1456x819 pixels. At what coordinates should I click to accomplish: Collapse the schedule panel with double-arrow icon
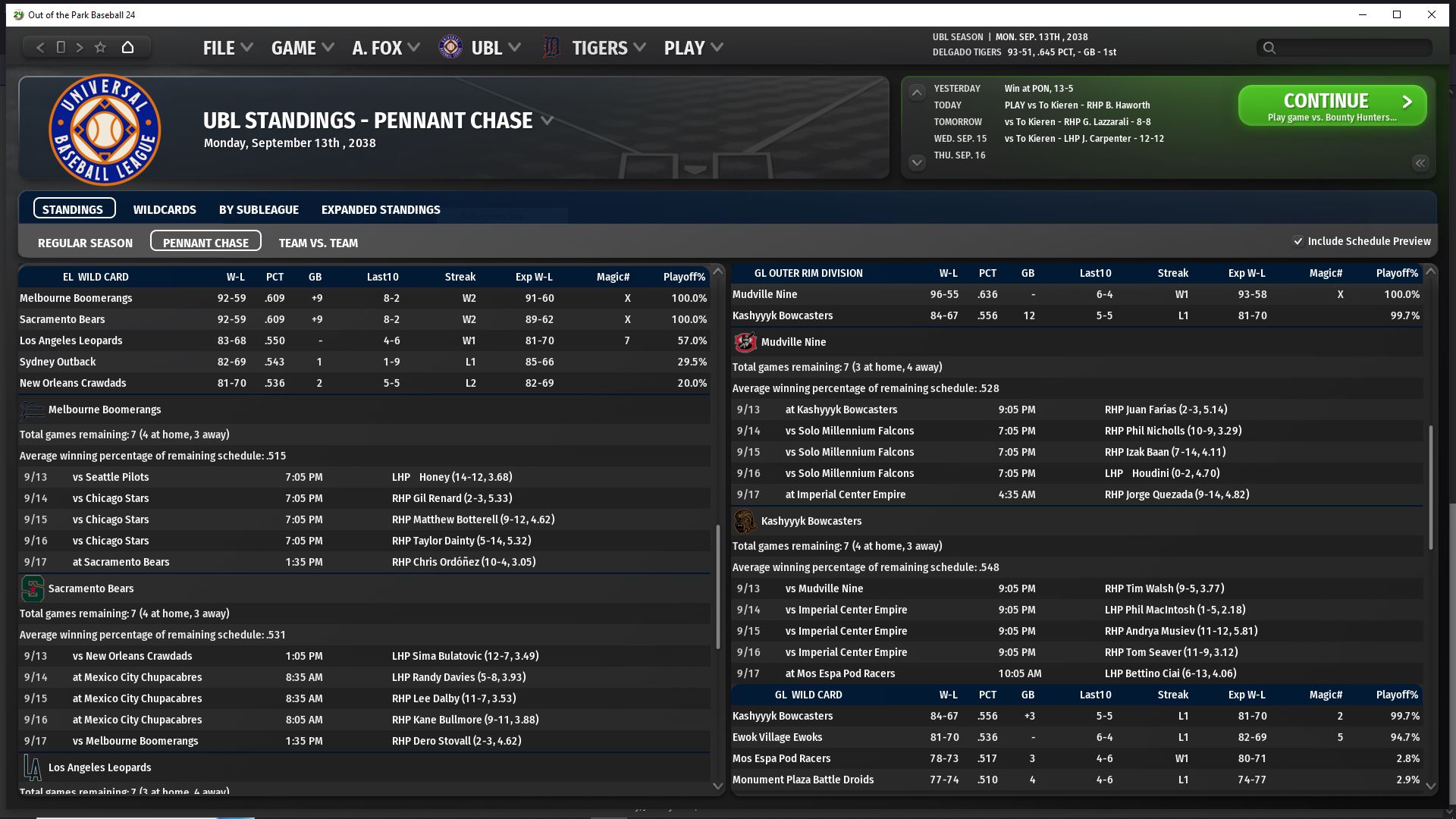(x=1420, y=163)
